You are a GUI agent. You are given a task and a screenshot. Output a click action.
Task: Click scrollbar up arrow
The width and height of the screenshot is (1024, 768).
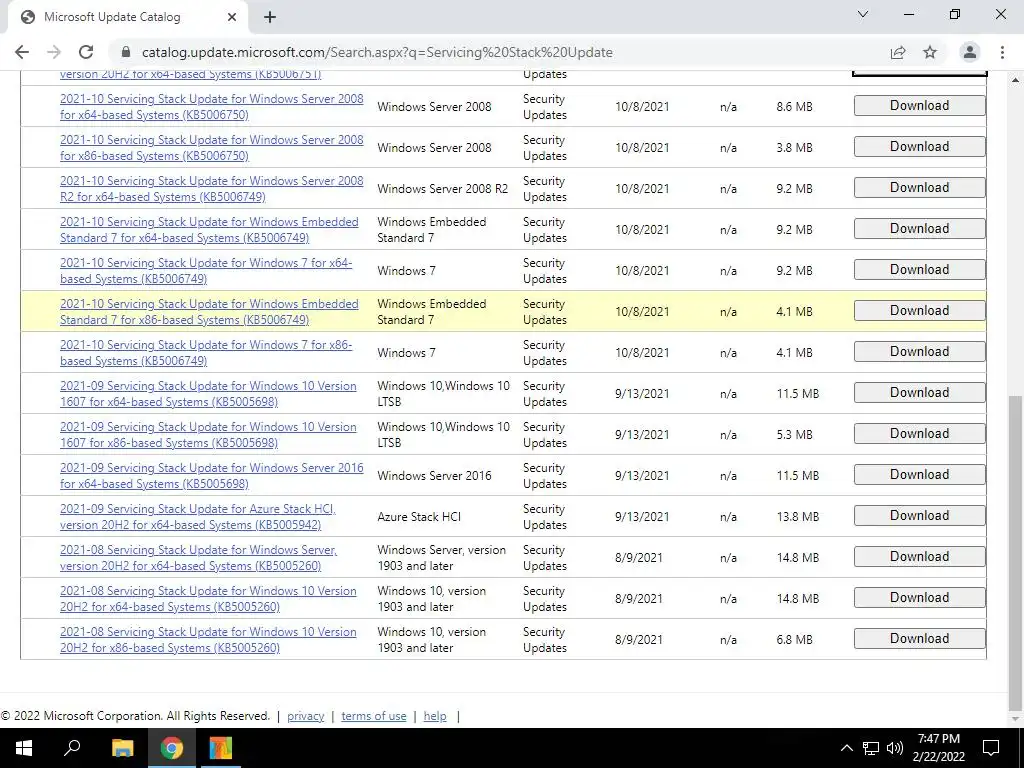coord(1016,80)
